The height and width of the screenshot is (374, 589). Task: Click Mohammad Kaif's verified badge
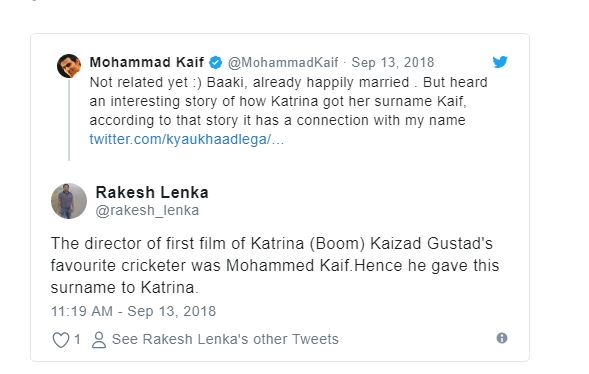216,62
